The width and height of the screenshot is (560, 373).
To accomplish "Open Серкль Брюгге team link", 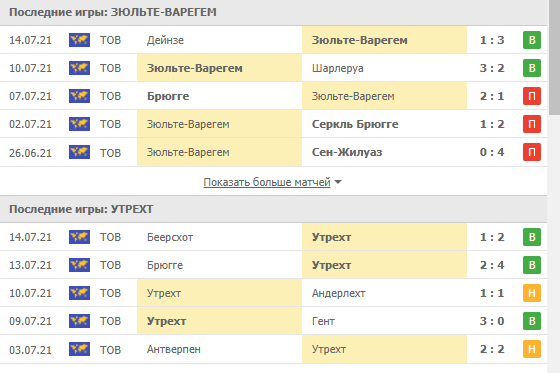I will pyautogui.click(x=355, y=124).
